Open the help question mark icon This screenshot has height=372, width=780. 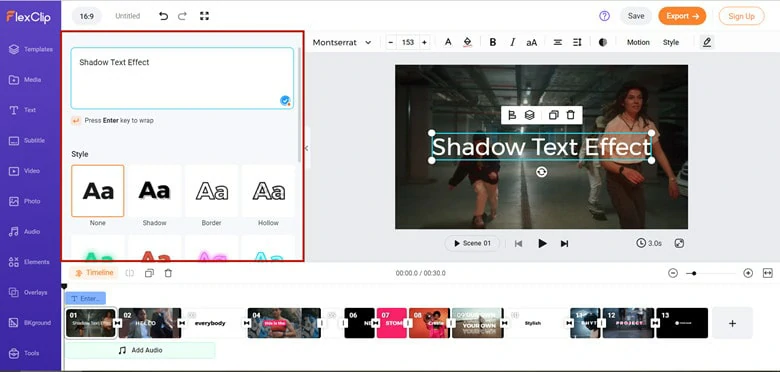(604, 16)
